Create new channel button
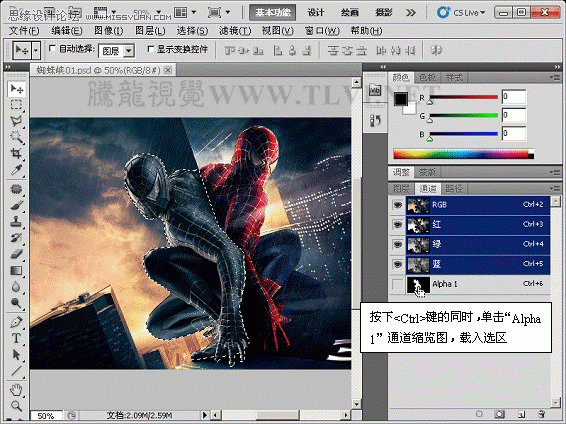Image resolution: width=566 pixels, height=424 pixels. 521,414
